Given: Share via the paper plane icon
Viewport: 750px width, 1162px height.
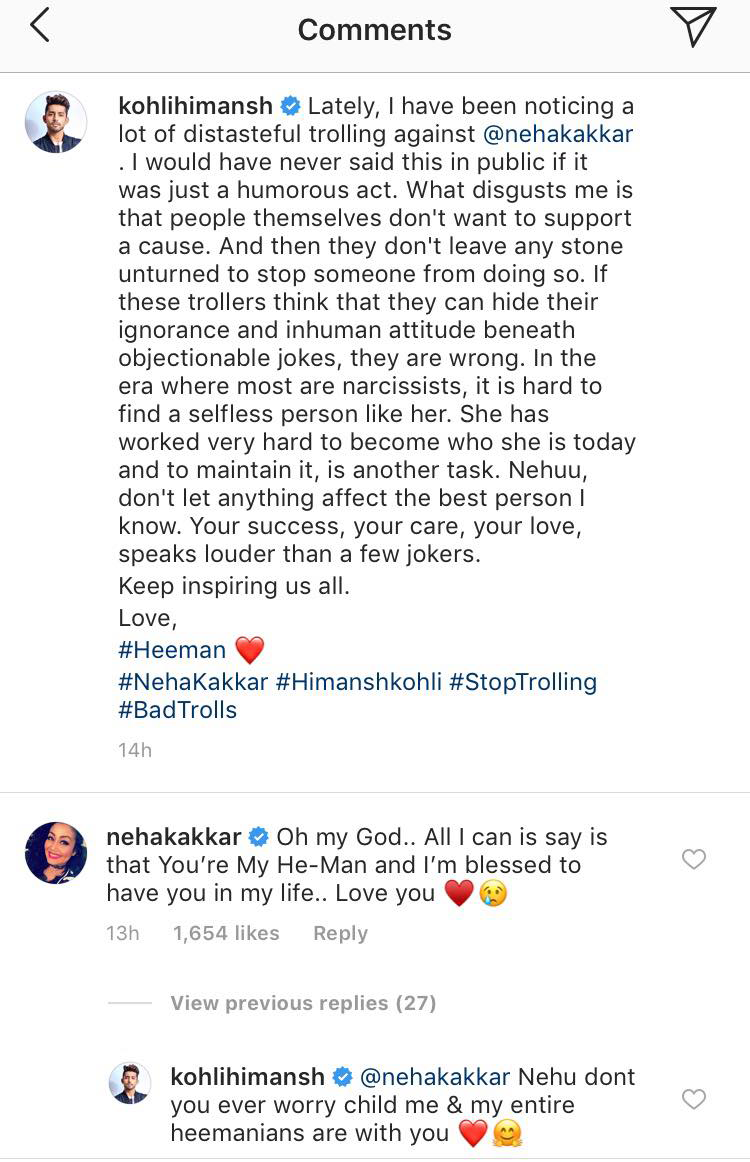Looking at the screenshot, I should pyautogui.click(x=695, y=28).
